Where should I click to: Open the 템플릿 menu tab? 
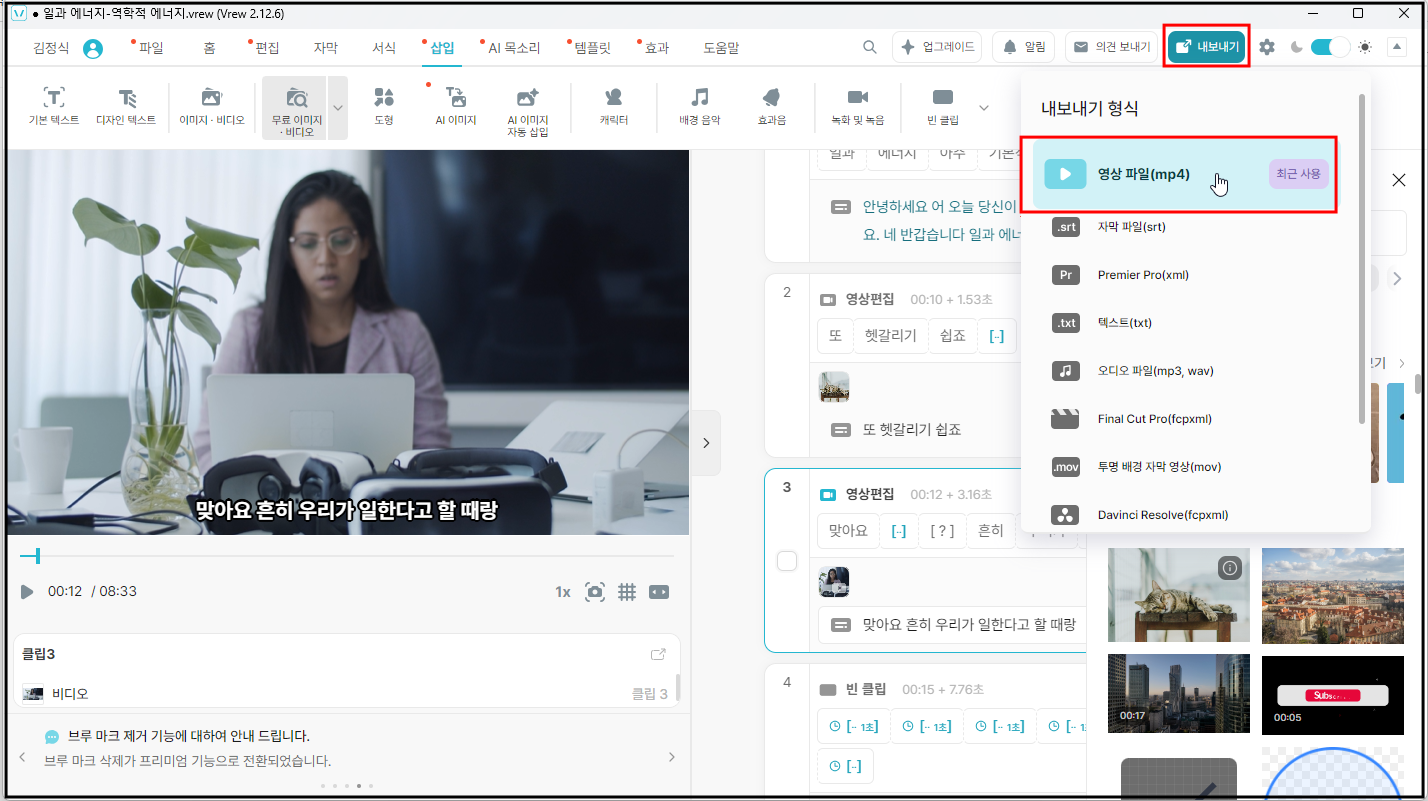click(592, 48)
